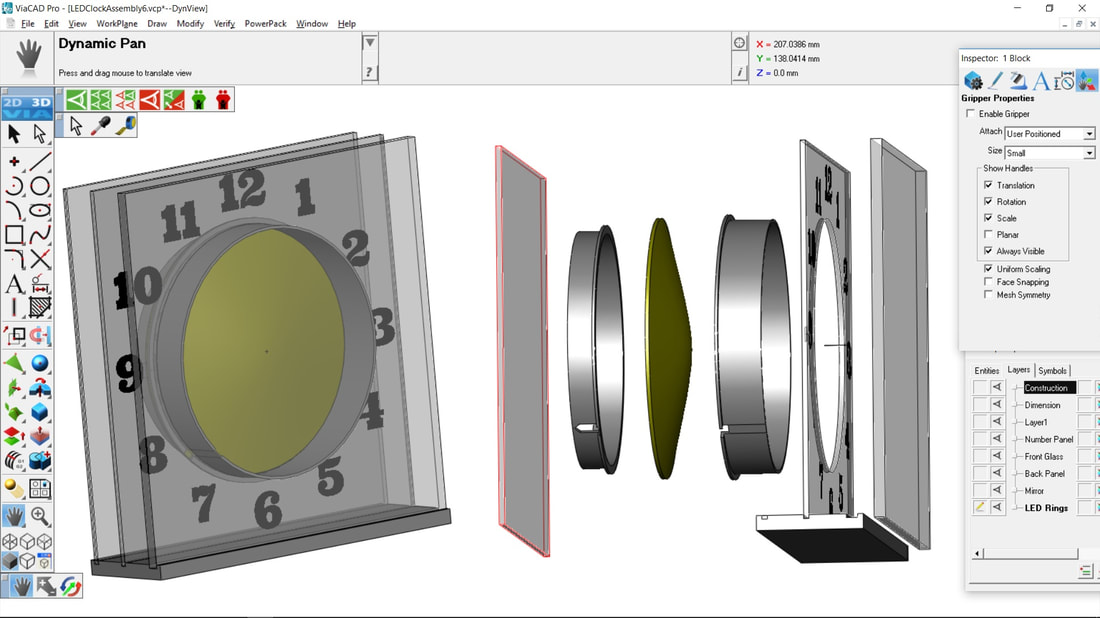Pick the eyedropper tool in top toolbar

[101, 126]
